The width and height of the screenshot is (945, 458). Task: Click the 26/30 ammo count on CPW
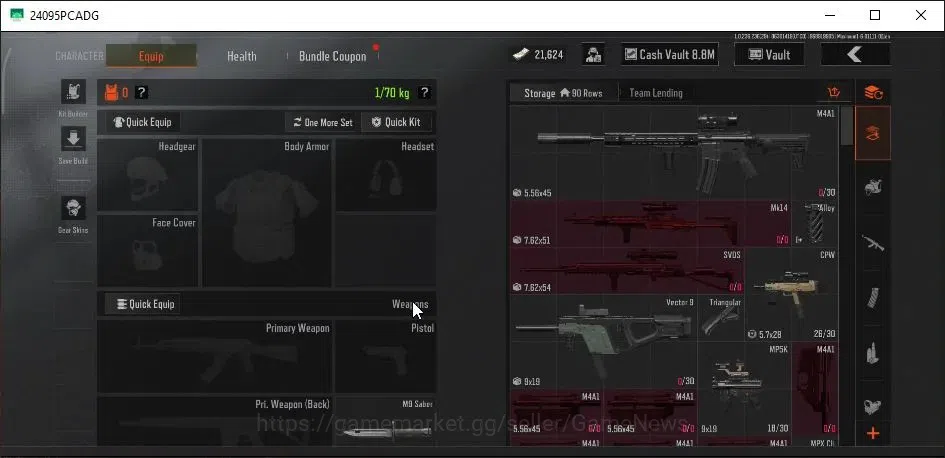824,334
